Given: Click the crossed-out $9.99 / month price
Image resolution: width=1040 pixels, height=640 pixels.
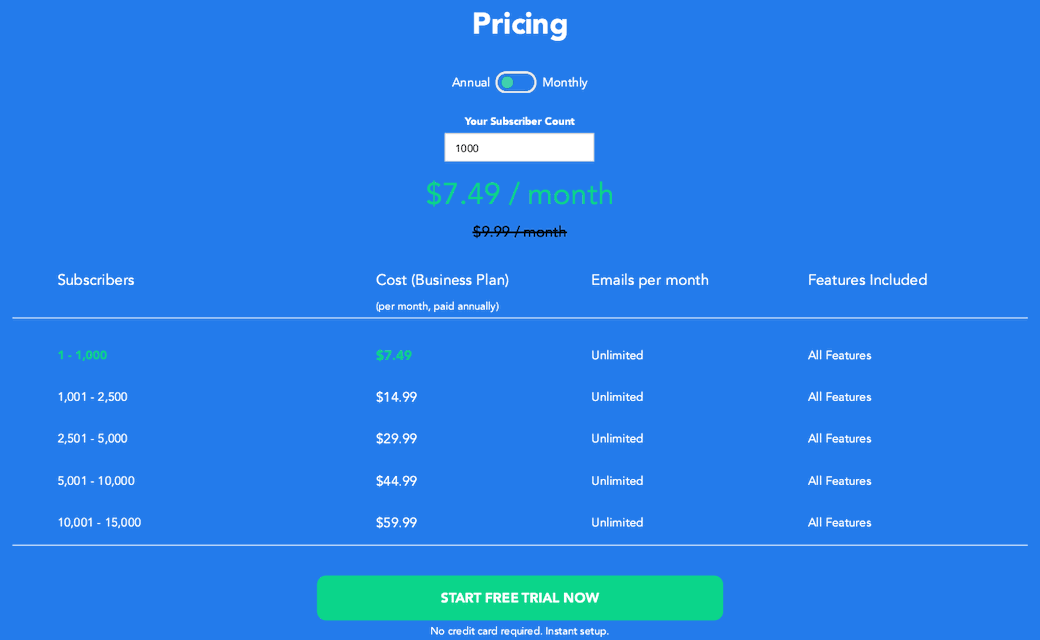Looking at the screenshot, I should tap(519, 232).
